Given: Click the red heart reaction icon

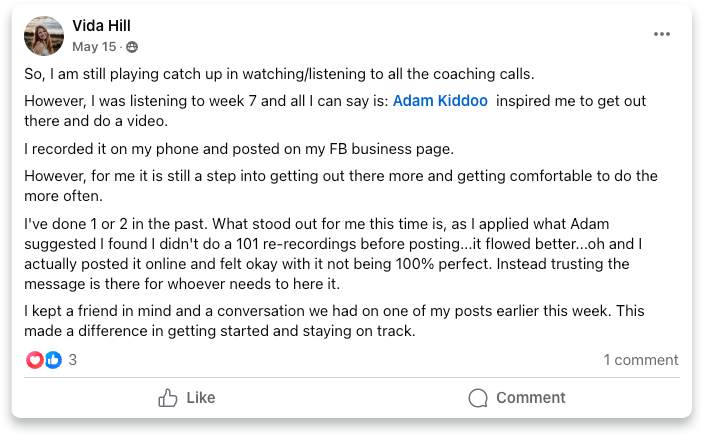Looking at the screenshot, I should [35, 360].
